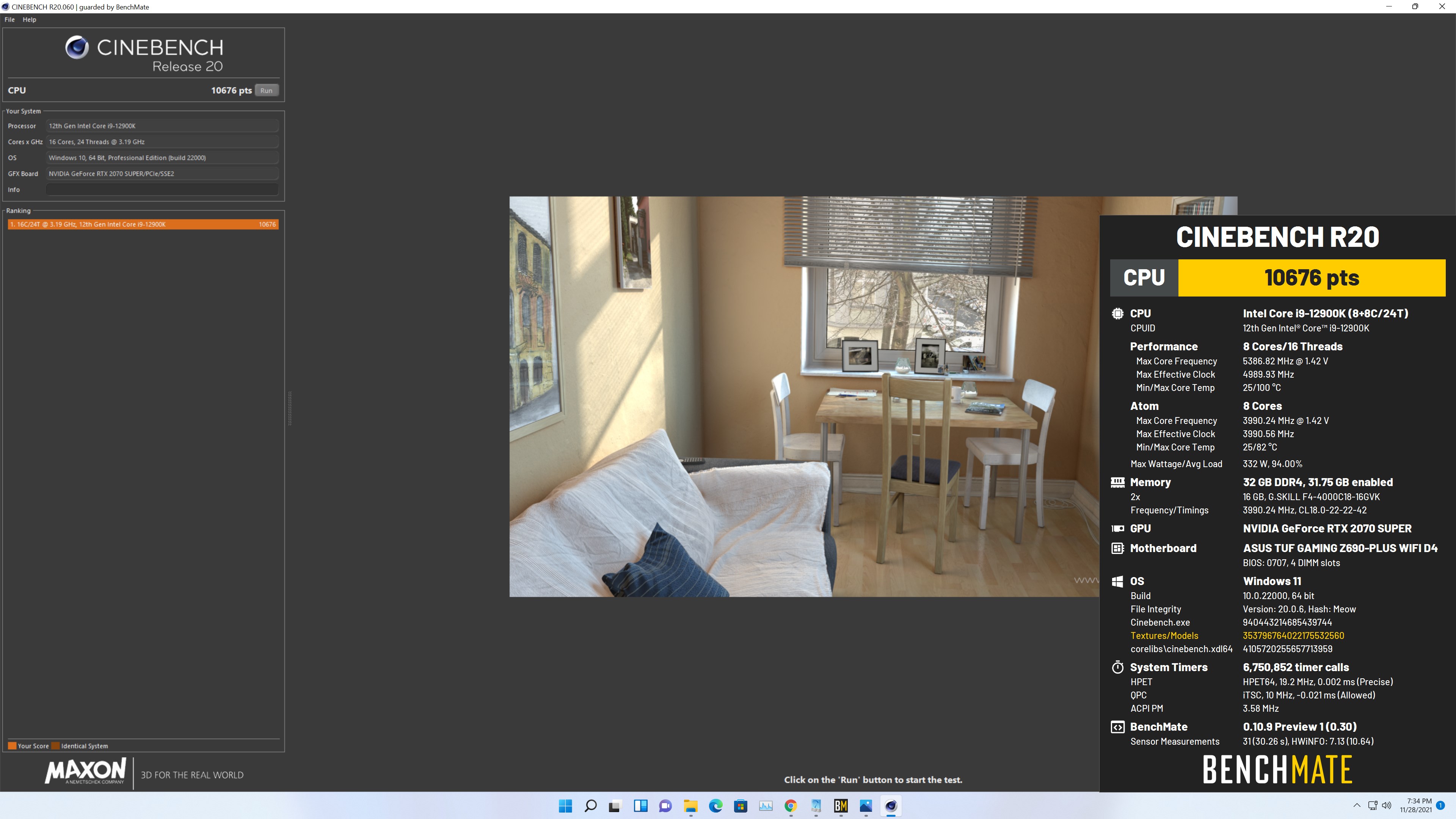Open the Windows Start menu
This screenshot has width=1456, height=819.
click(x=565, y=806)
